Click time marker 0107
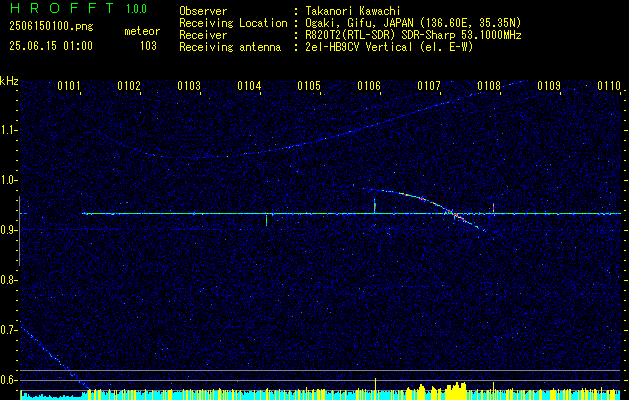This screenshot has width=629, height=400. click(x=429, y=85)
